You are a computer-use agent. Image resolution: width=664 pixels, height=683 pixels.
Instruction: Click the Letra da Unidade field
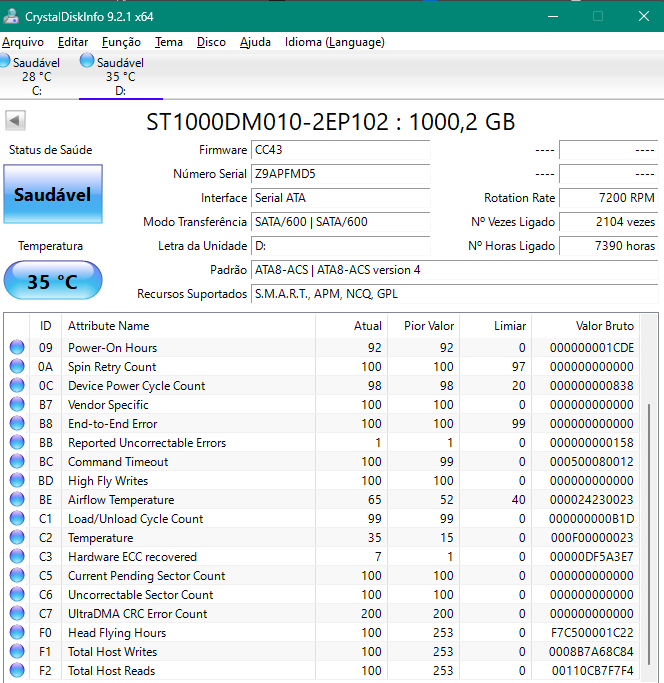[341, 246]
